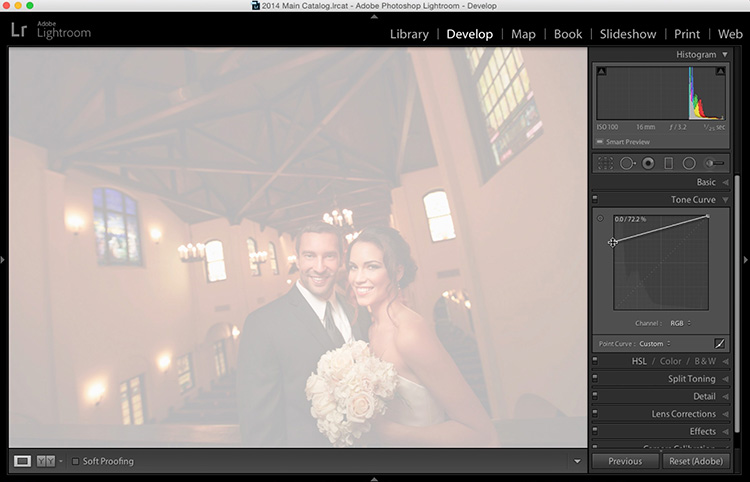Toggle HSL panel on/off switch
Viewport: 750px width, 482px height.
(x=595, y=361)
